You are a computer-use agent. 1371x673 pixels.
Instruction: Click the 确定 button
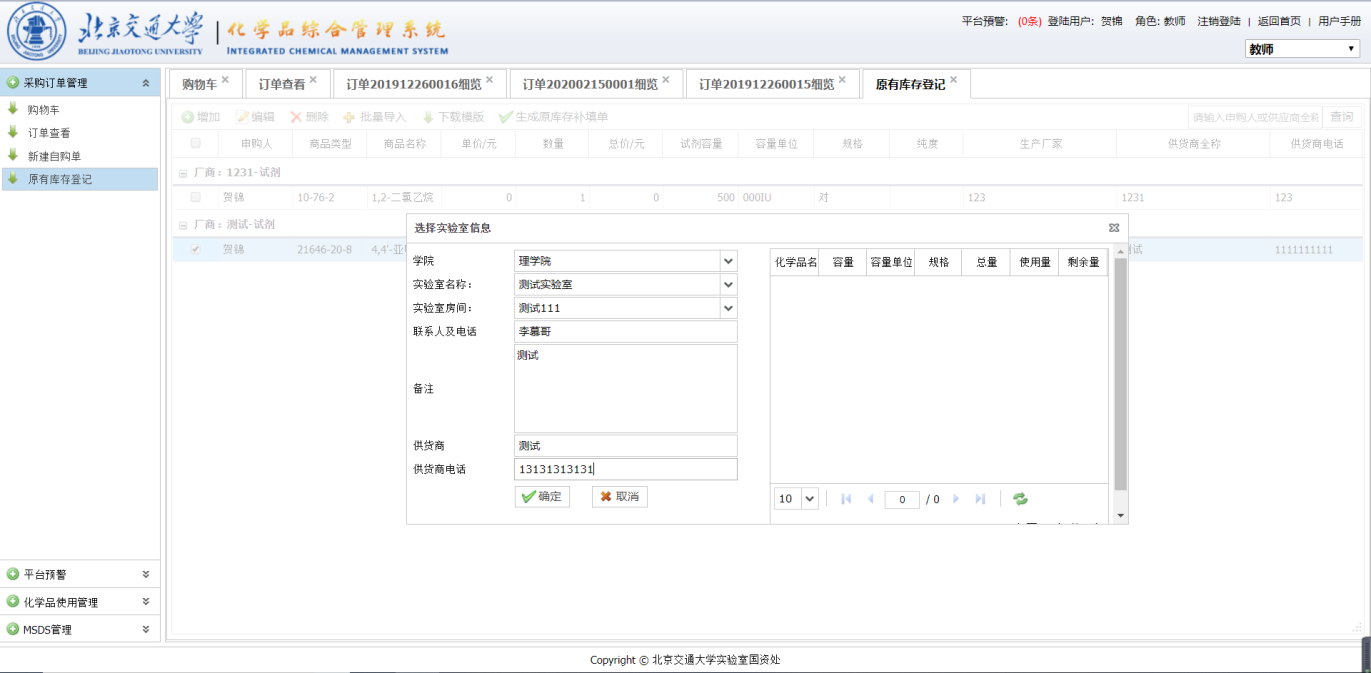(541, 497)
